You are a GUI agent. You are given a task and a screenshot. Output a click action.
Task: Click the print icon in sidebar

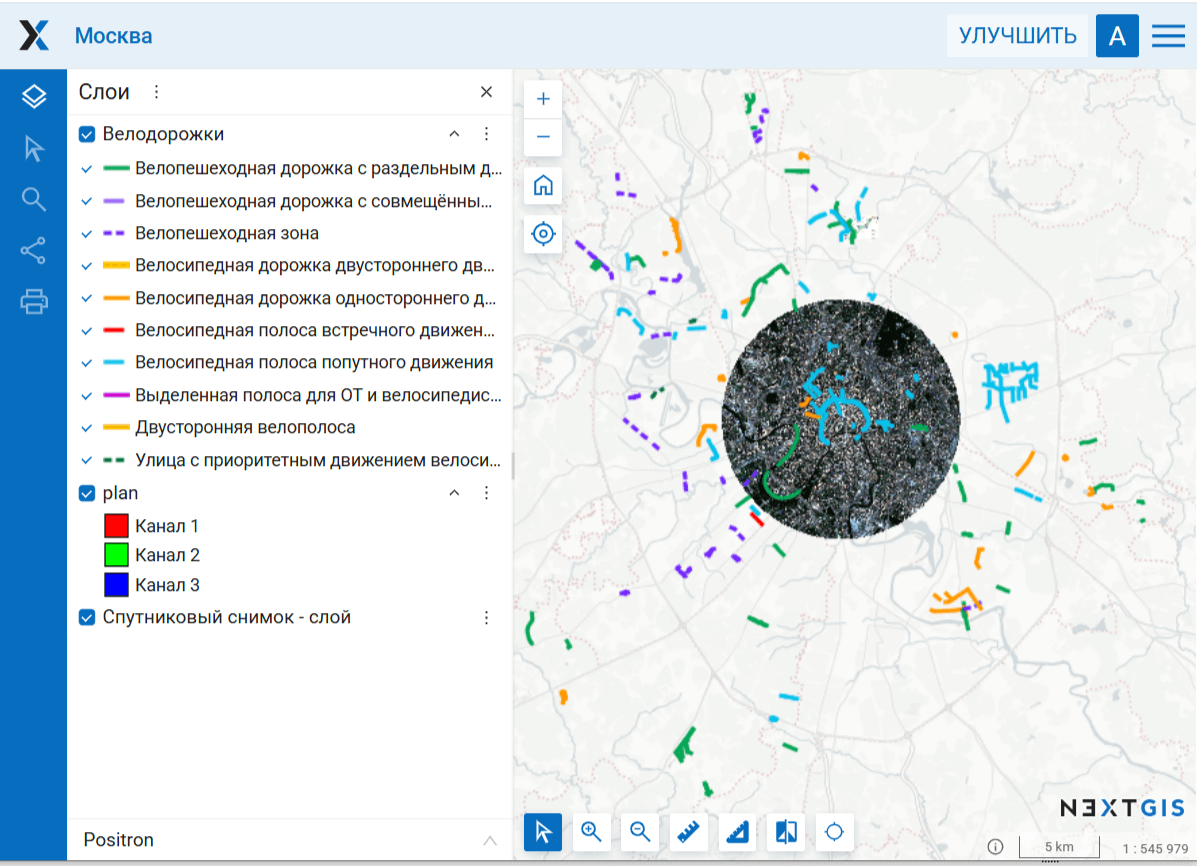click(34, 301)
